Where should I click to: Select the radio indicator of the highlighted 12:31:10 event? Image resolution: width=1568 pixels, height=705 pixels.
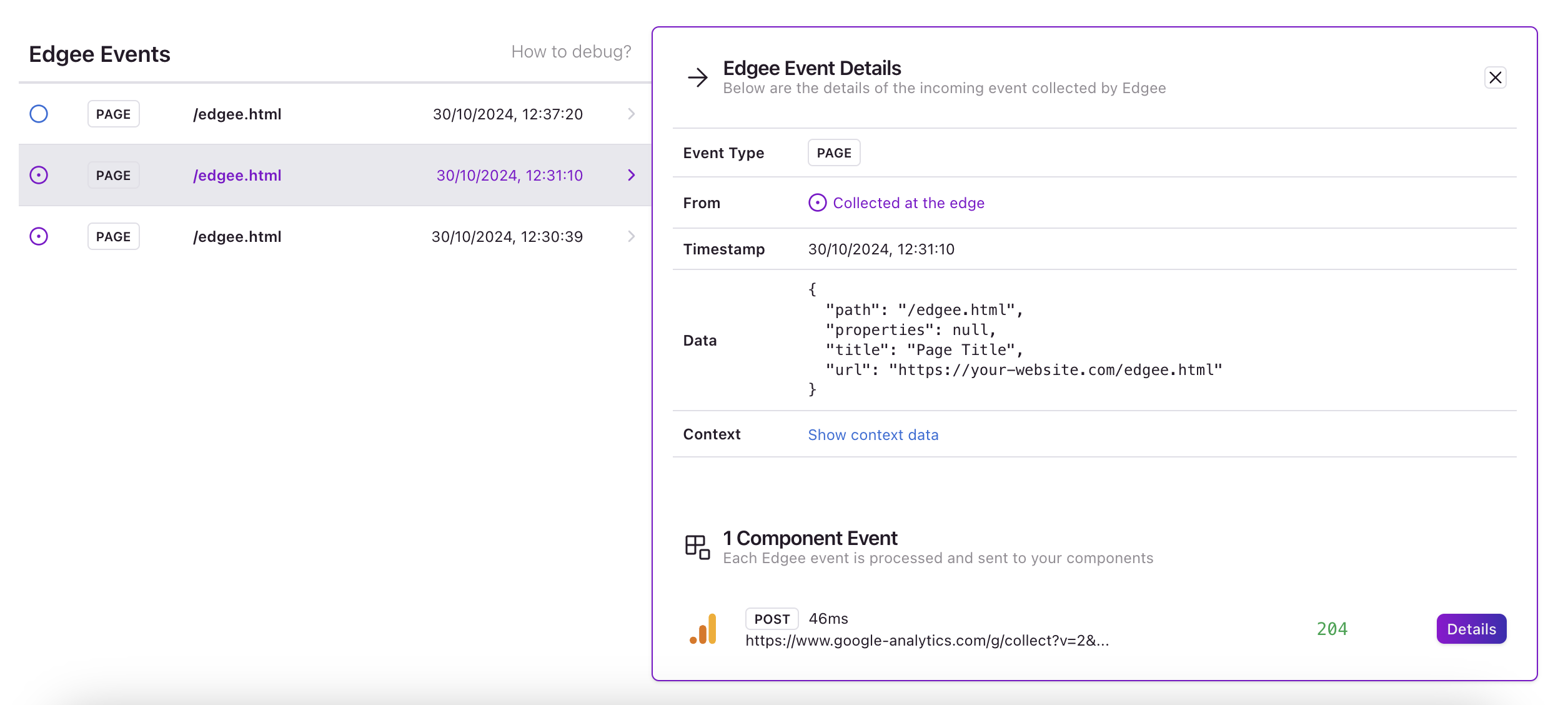pos(39,175)
